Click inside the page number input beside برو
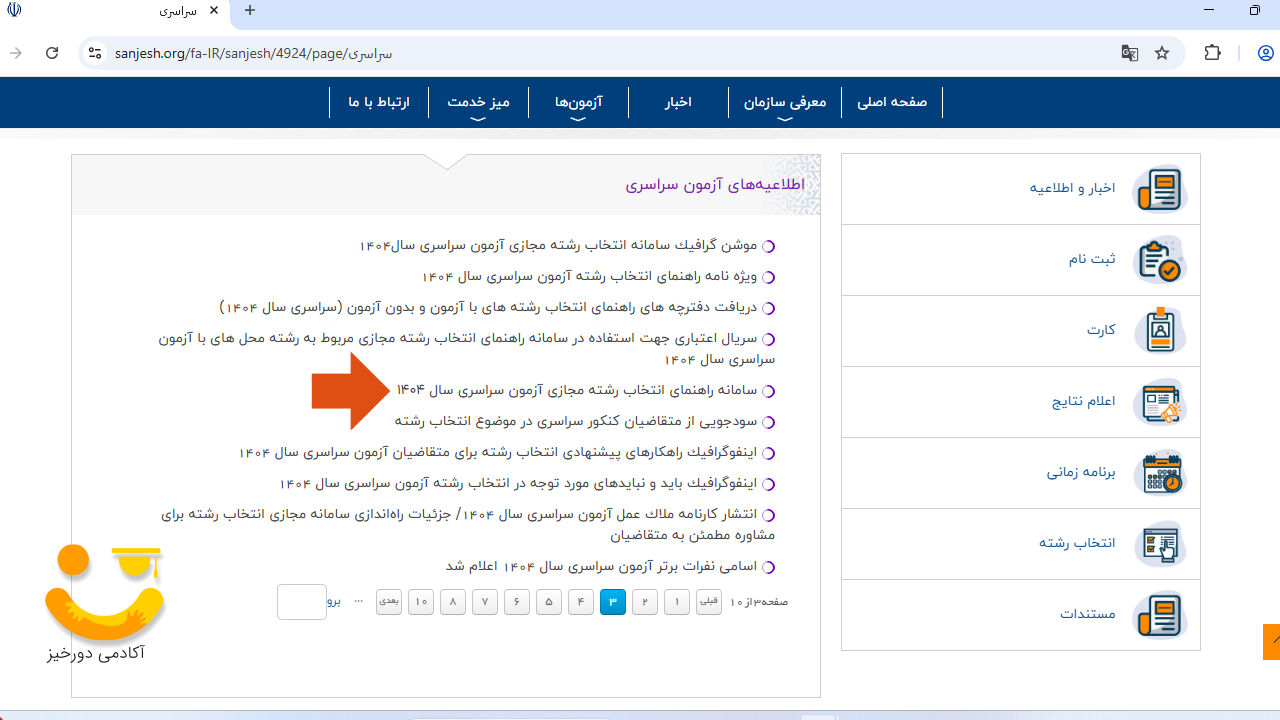This screenshot has height=720, width=1280. pyautogui.click(x=301, y=601)
